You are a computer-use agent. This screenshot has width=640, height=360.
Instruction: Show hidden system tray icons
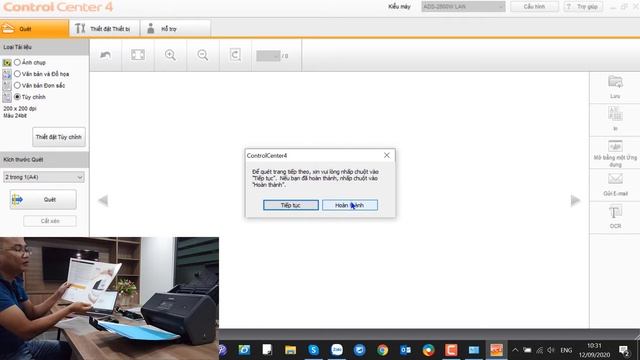tap(515, 350)
